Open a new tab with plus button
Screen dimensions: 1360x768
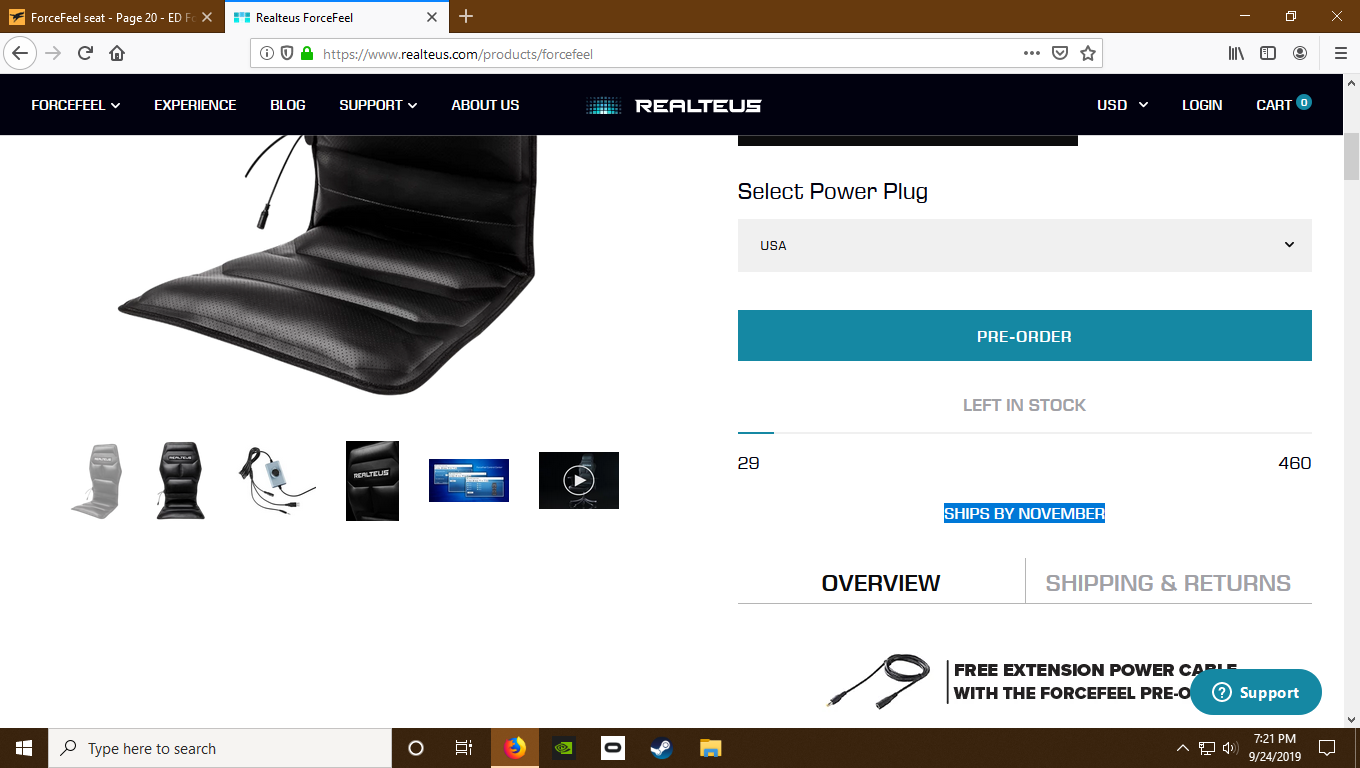point(466,16)
